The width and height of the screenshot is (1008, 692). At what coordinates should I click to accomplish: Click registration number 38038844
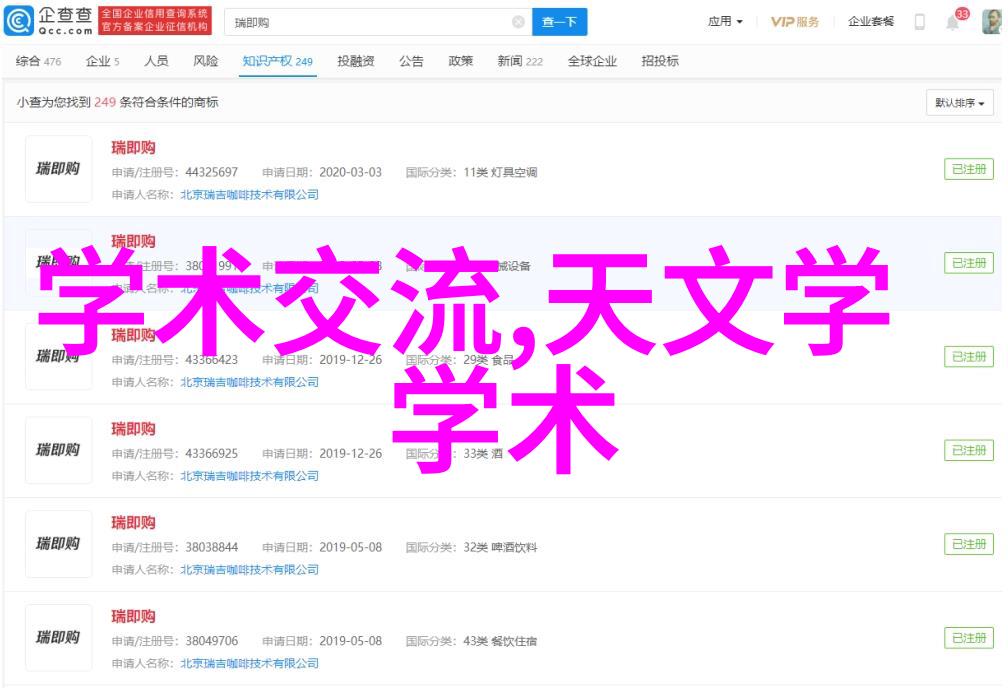(x=212, y=548)
